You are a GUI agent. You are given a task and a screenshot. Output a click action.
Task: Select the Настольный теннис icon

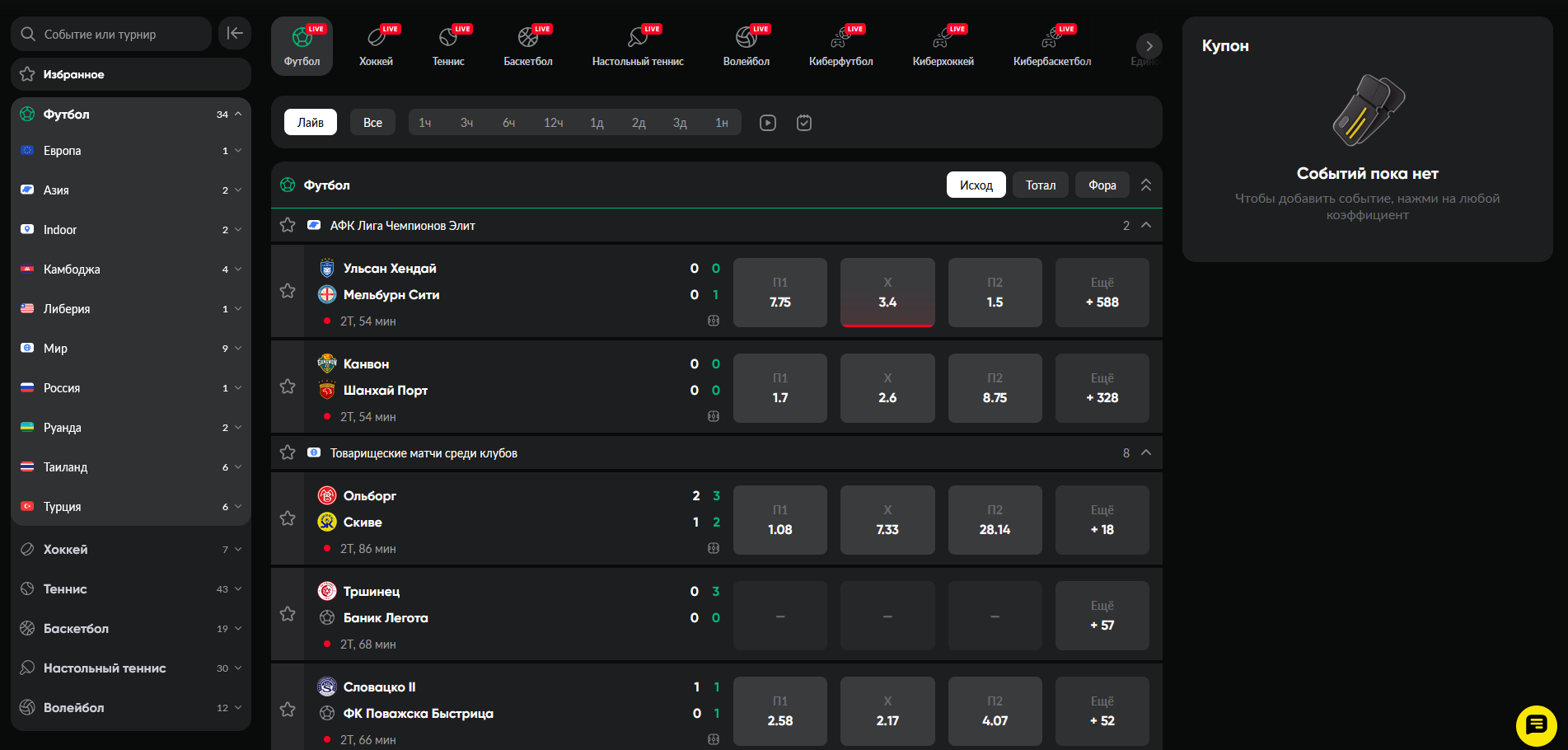pyautogui.click(x=637, y=45)
